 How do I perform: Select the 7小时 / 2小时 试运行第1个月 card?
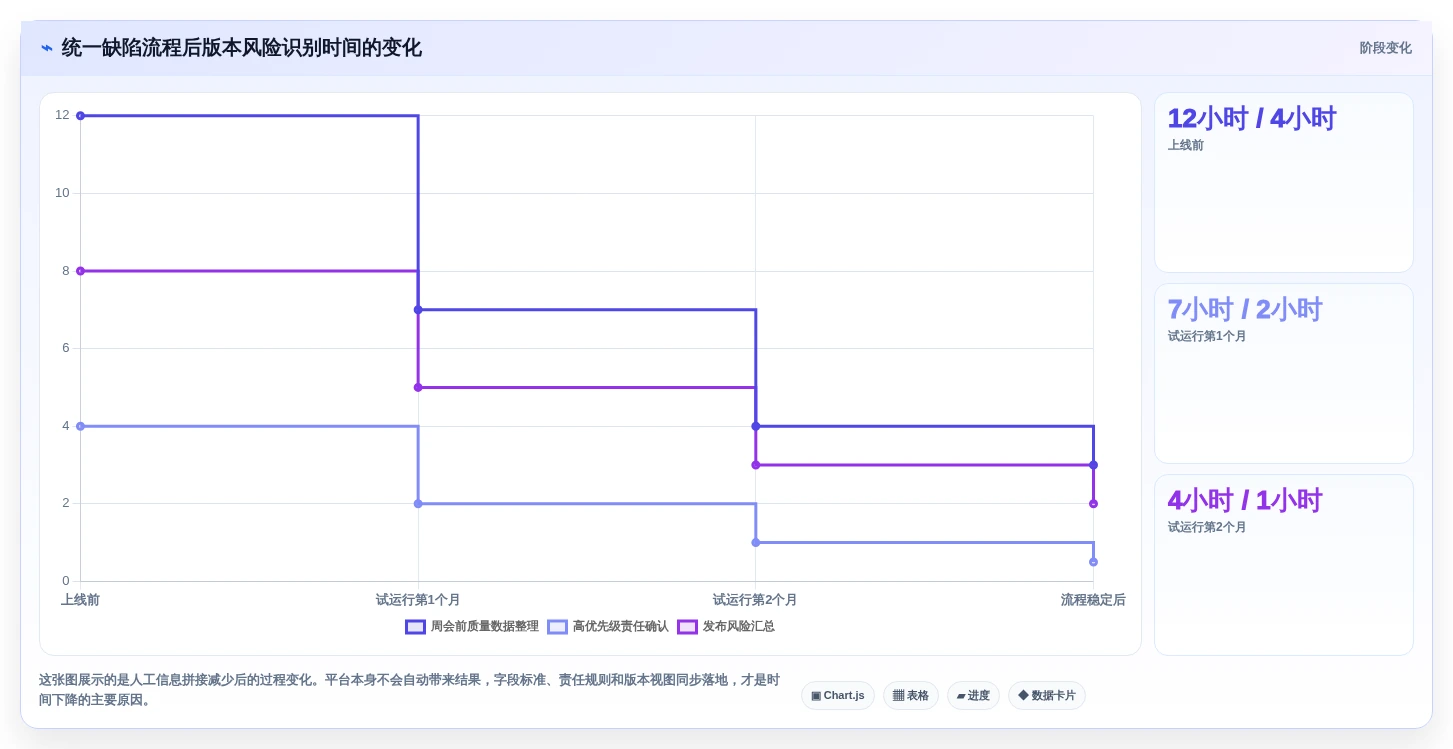tap(1284, 374)
